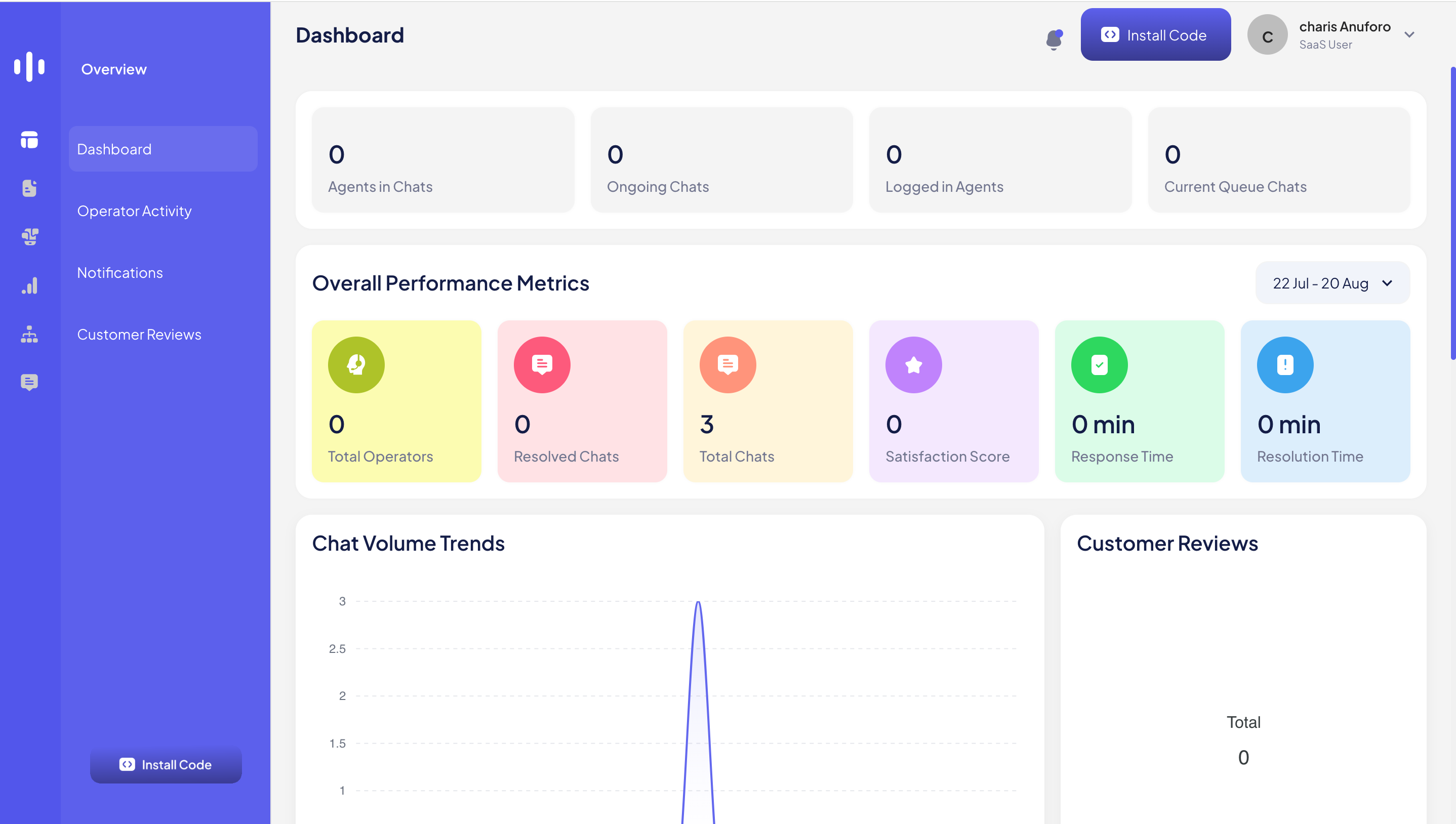Viewport: 1456px width, 824px height.
Task: Open the notification bell
Action: tap(1054, 39)
